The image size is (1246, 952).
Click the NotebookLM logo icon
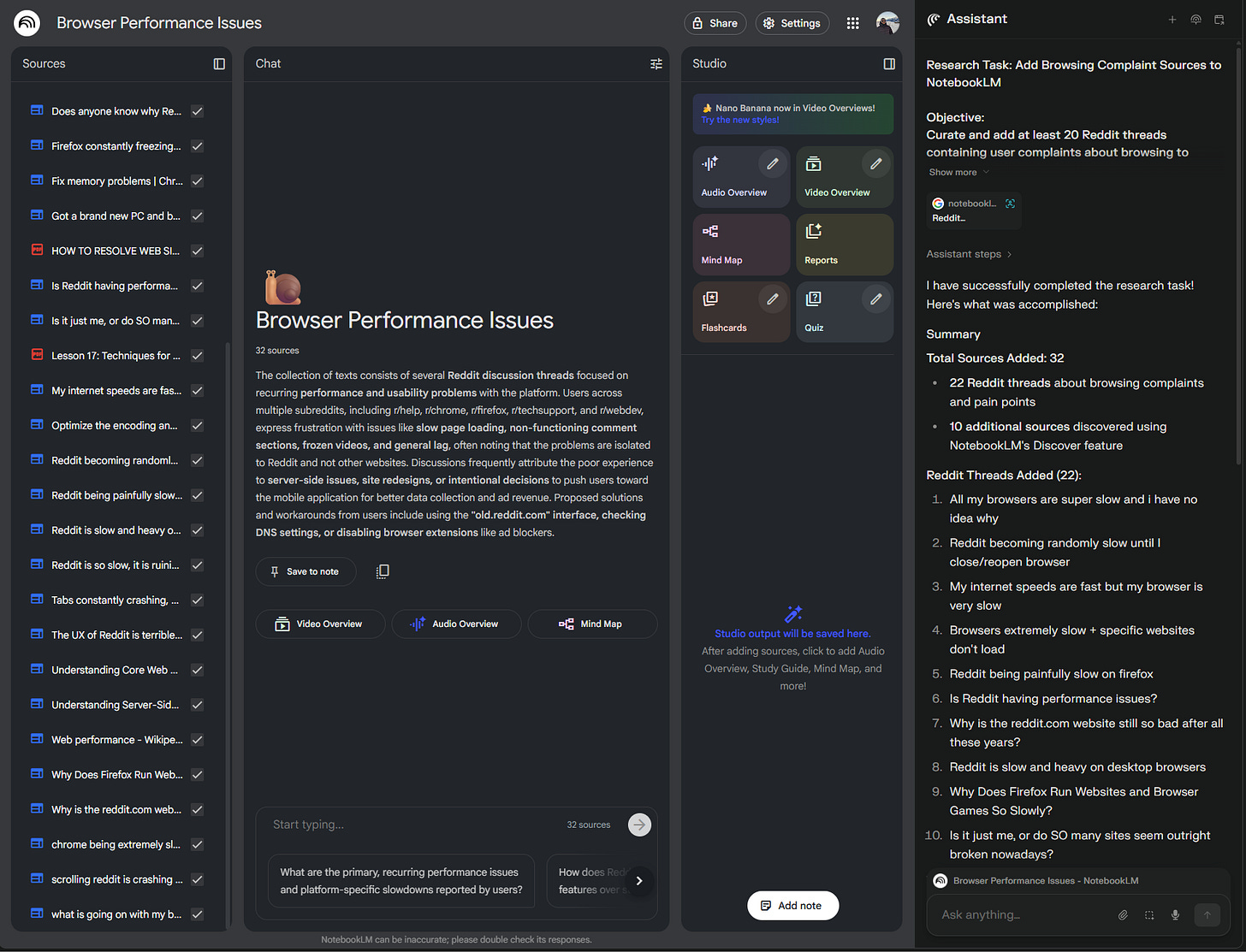27,23
